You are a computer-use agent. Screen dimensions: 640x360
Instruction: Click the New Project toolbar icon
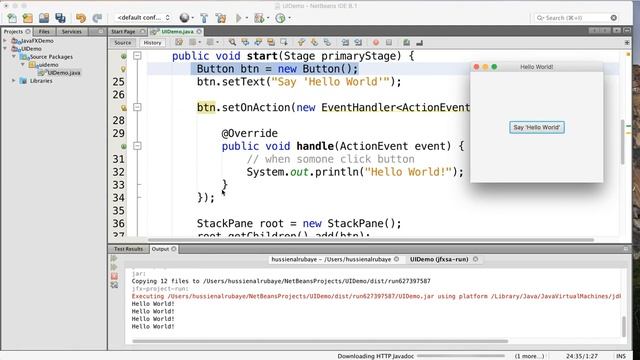click(x=28, y=18)
